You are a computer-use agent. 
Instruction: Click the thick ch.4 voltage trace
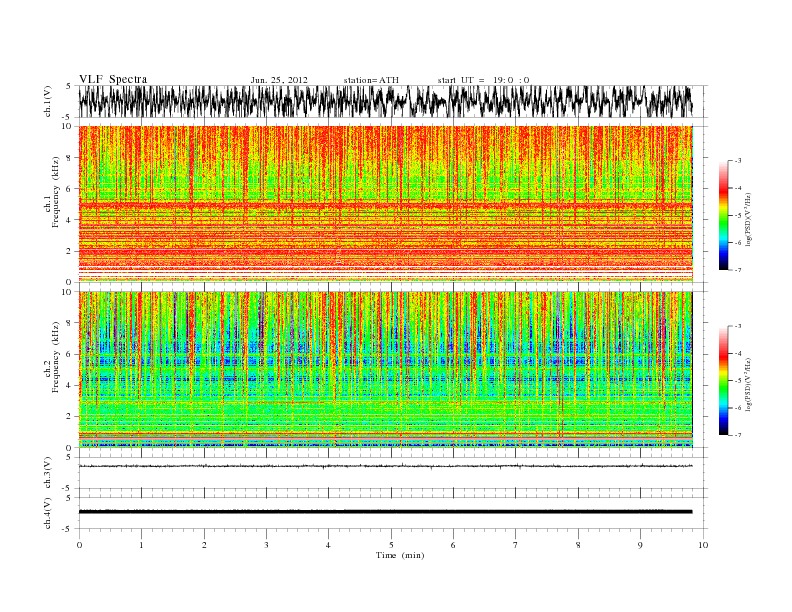(385, 512)
